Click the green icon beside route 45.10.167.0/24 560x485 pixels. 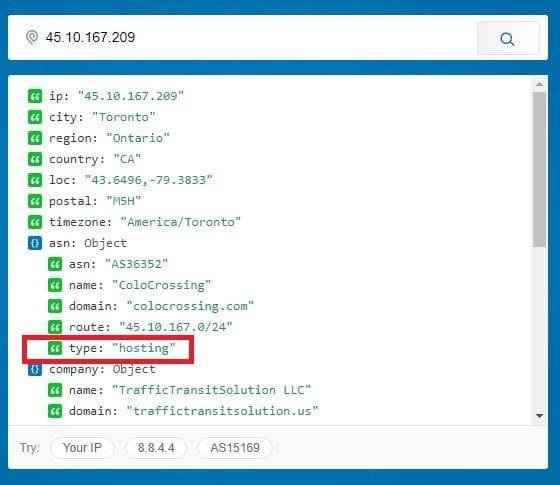pos(55,327)
